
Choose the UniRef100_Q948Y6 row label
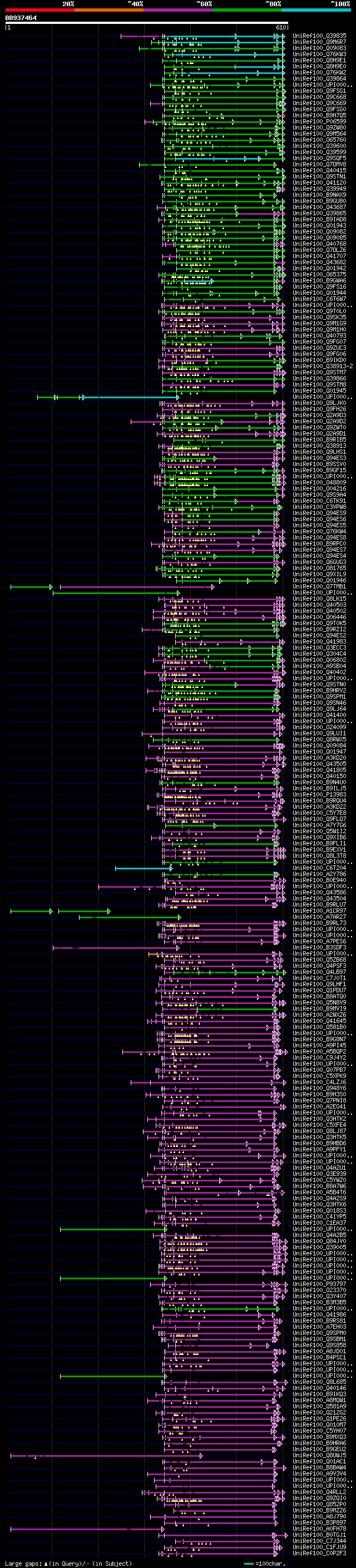[319, 1089]
